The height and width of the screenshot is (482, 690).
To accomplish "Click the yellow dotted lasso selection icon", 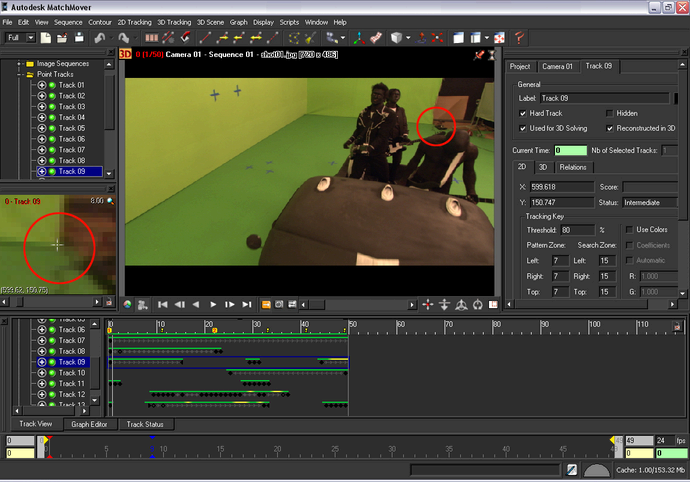I will tap(294, 38).
